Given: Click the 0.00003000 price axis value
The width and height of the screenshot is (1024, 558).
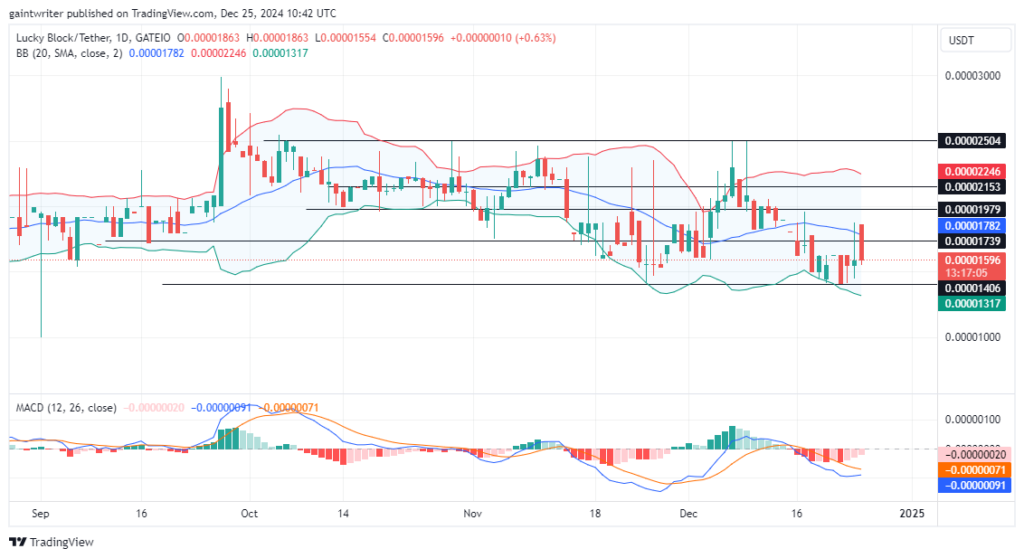Looking at the screenshot, I should [972, 76].
